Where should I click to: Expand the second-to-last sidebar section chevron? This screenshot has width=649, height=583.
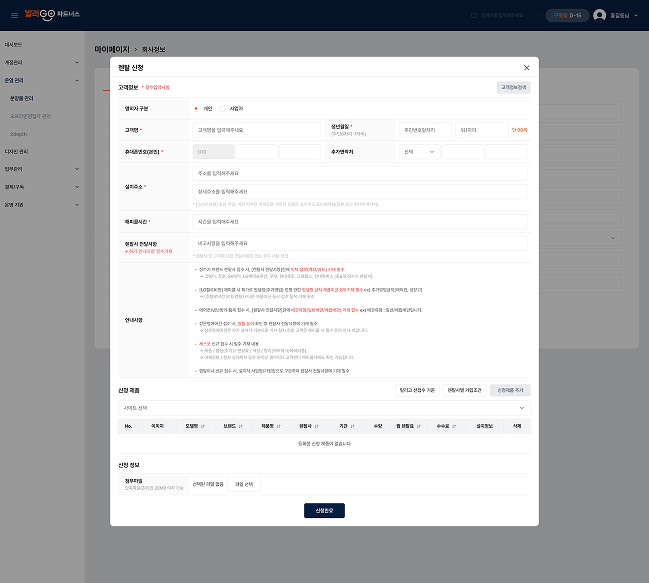point(77,187)
